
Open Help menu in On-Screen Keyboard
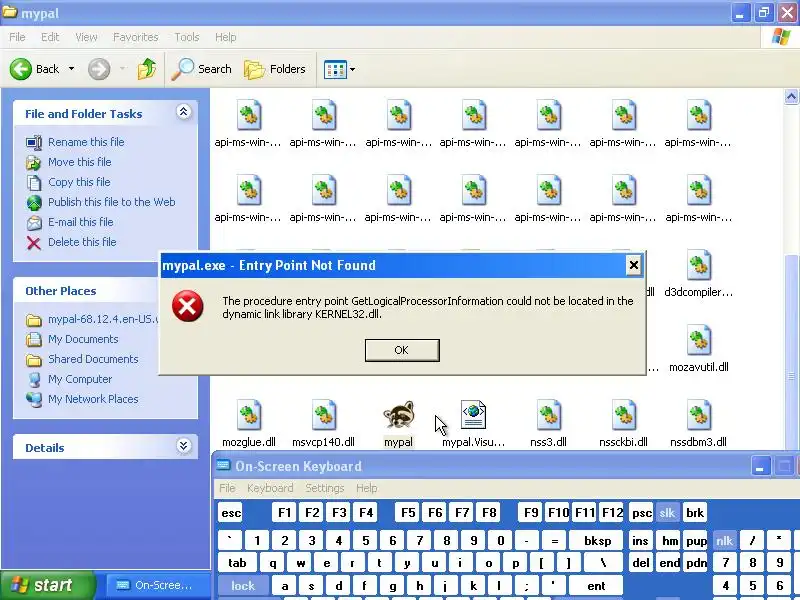pyautogui.click(x=366, y=488)
